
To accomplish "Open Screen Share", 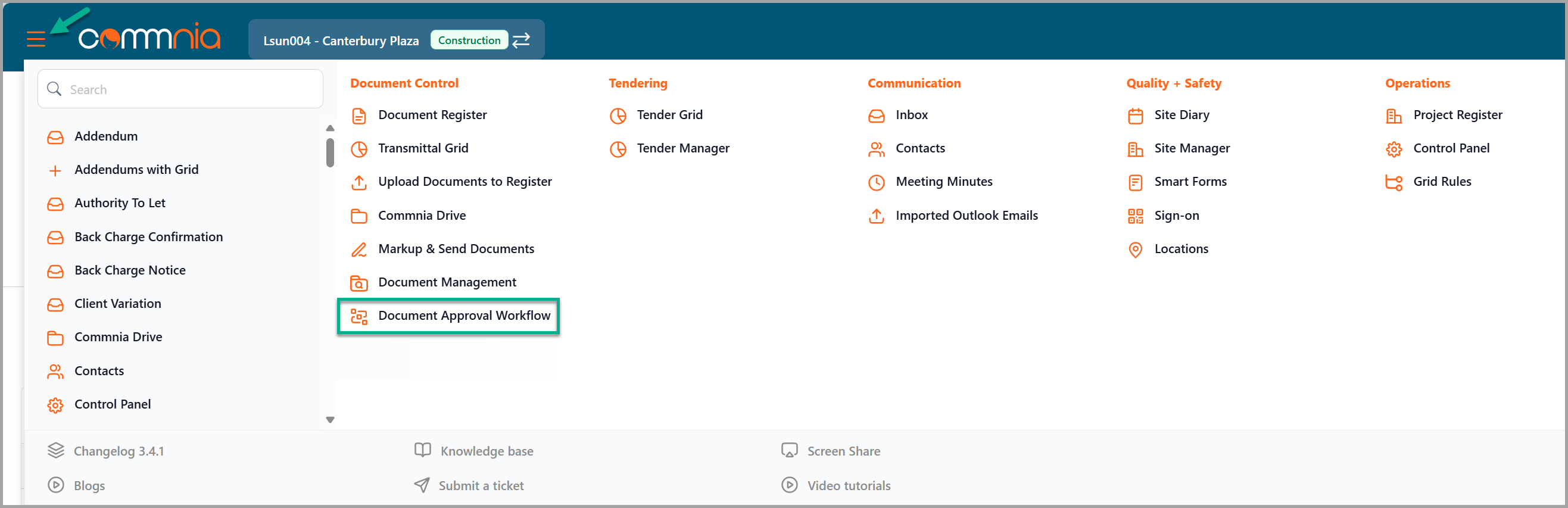I will [x=844, y=451].
